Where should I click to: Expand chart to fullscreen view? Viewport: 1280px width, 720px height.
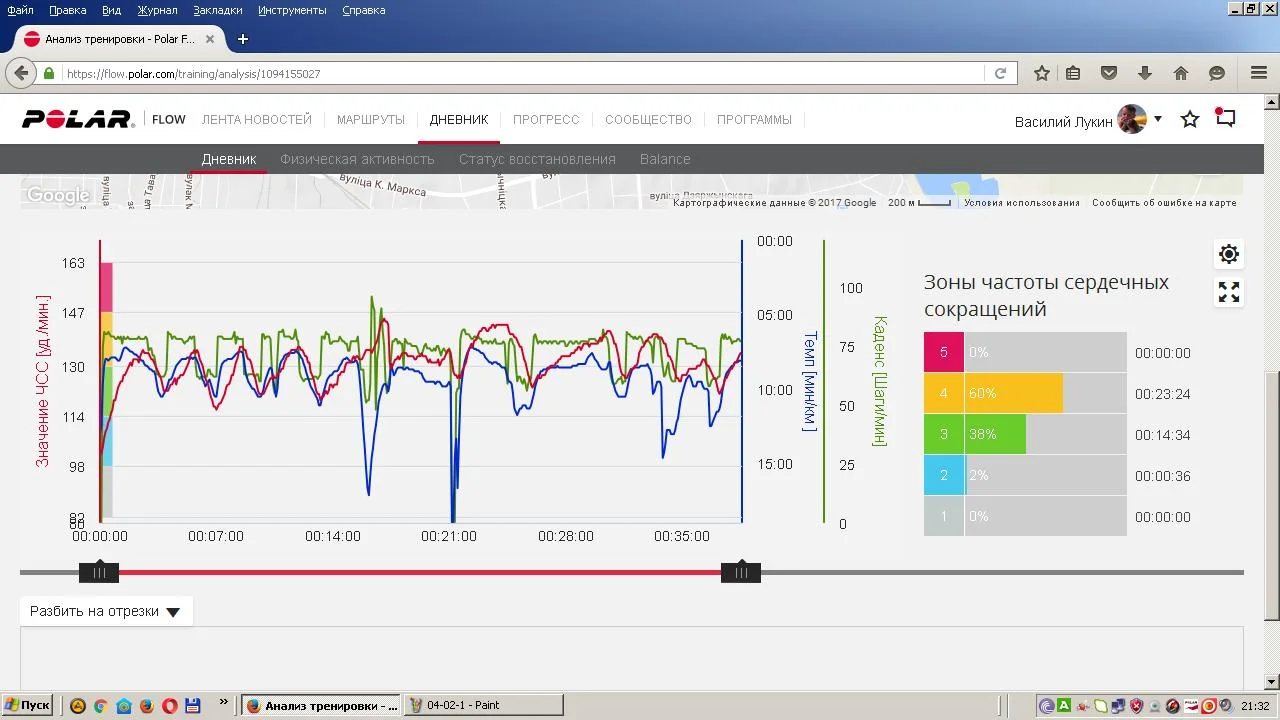click(1229, 292)
